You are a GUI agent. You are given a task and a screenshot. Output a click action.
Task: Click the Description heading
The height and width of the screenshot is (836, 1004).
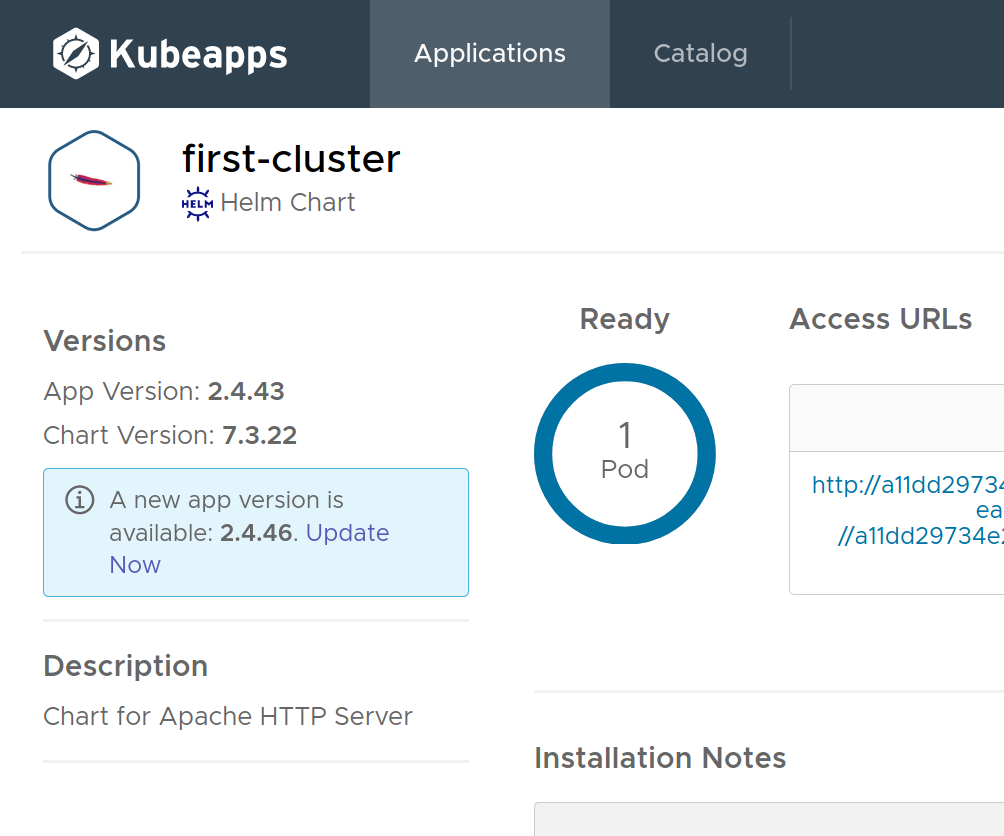126,666
